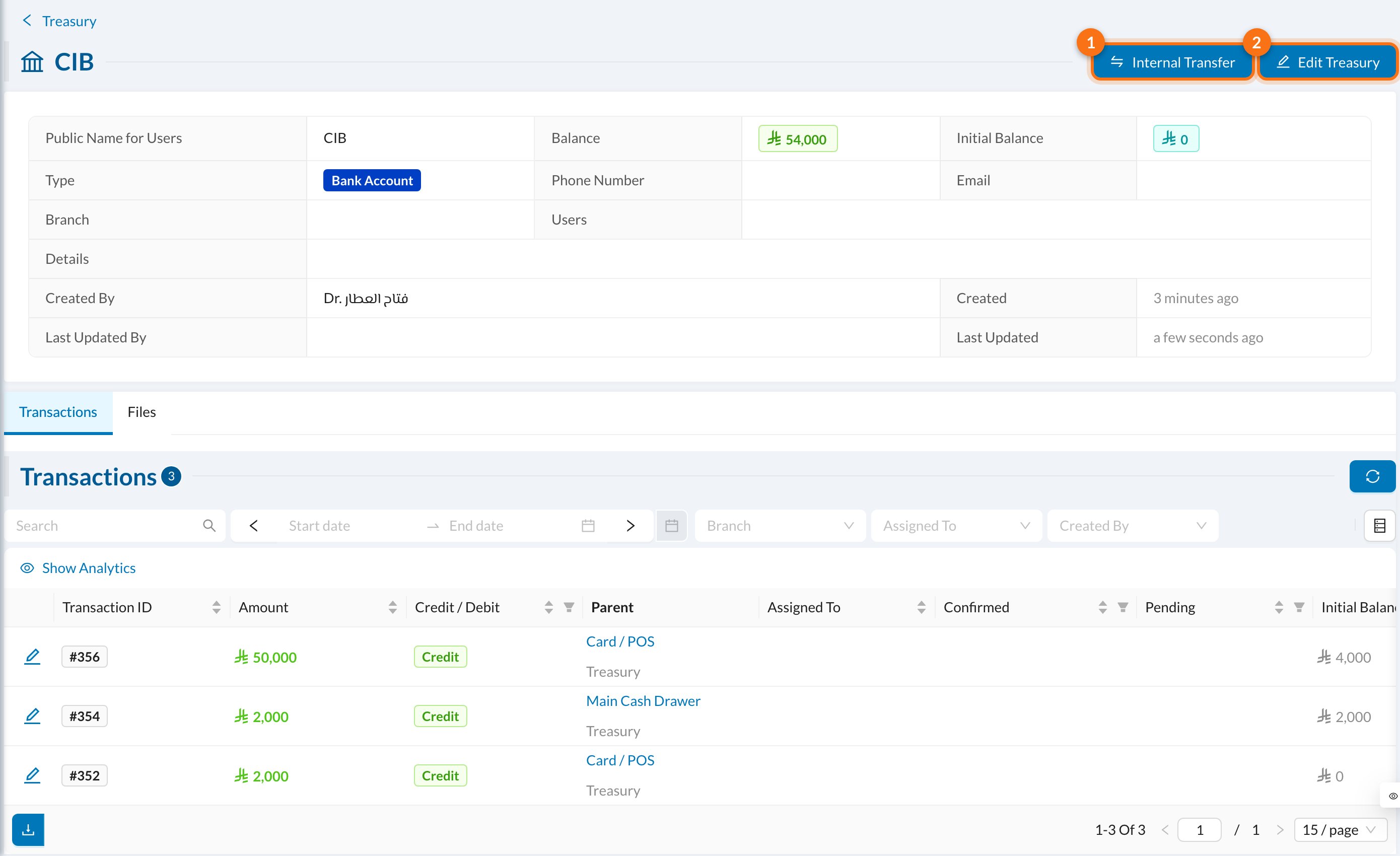Switch to the Files tab
Screen dimensions: 1400x856
(142, 412)
